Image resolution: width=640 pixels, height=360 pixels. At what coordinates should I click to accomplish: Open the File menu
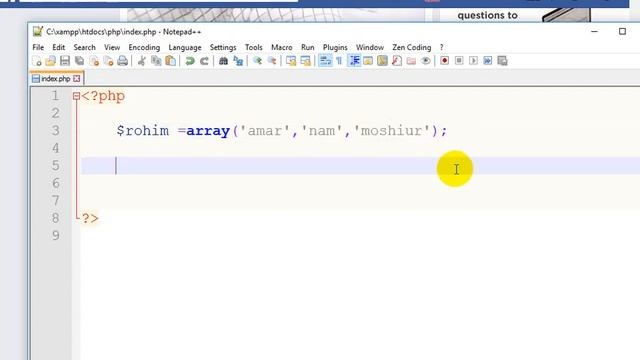coord(38,47)
